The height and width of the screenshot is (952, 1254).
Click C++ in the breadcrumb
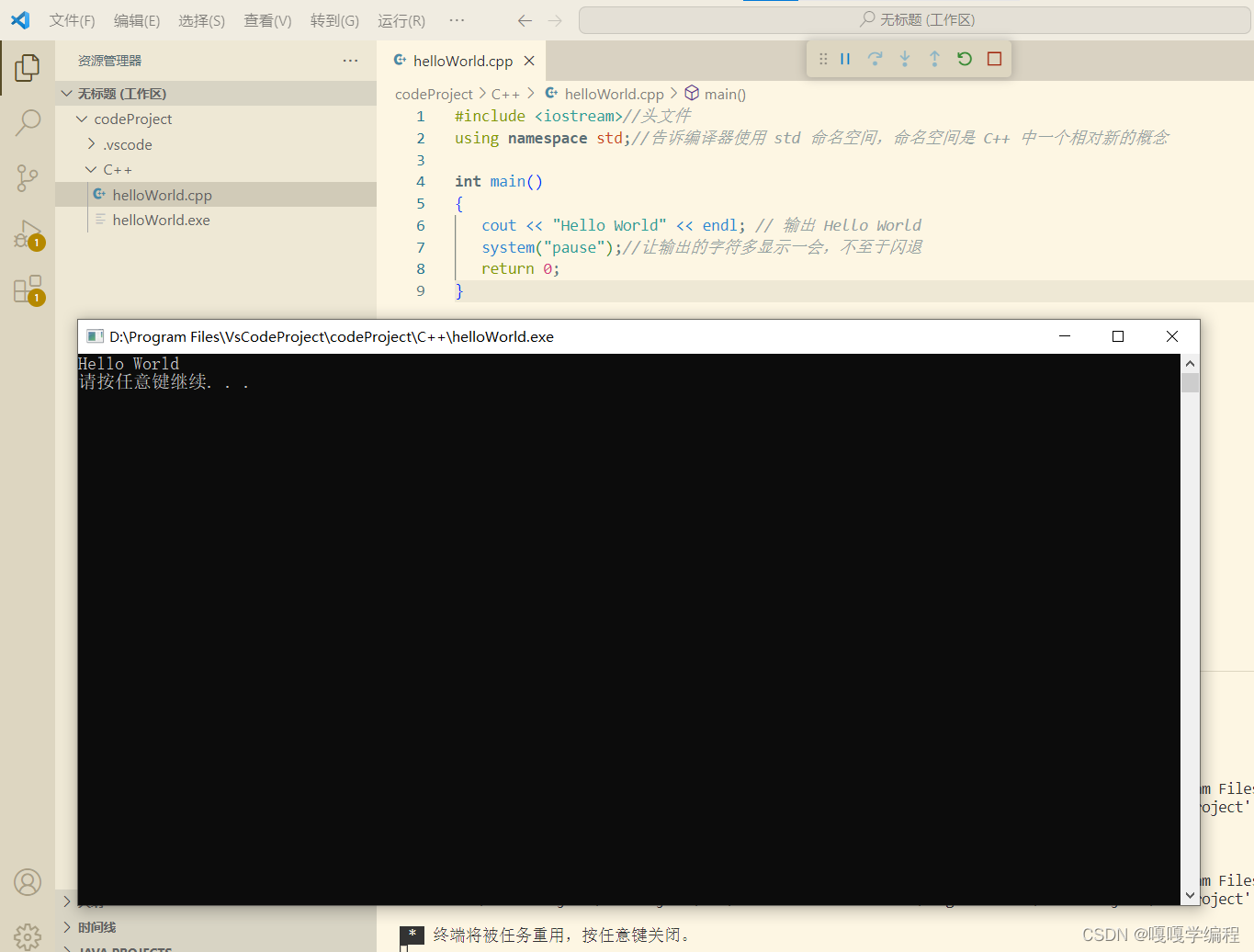coord(505,94)
